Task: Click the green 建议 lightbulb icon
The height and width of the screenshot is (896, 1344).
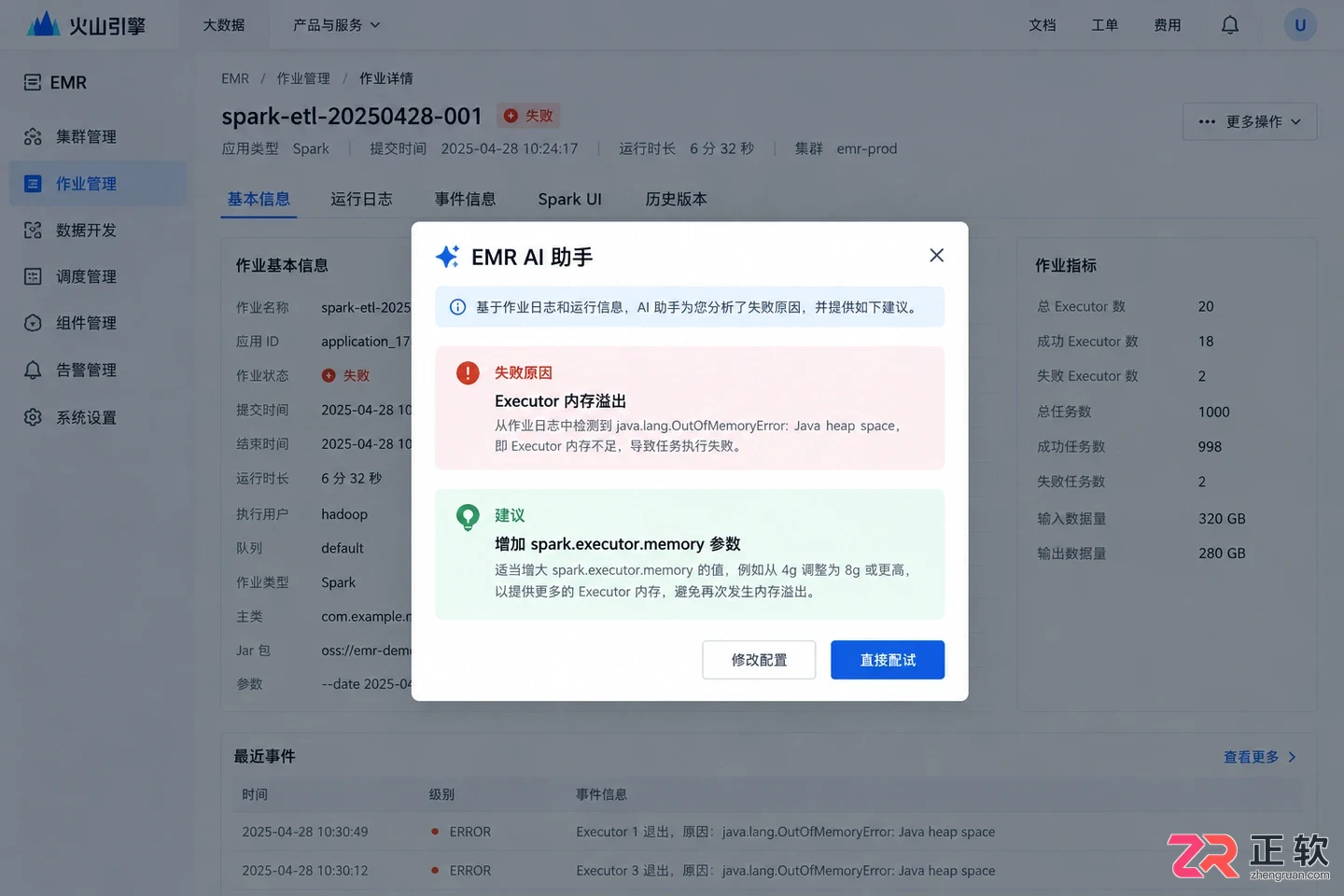Action: click(468, 517)
